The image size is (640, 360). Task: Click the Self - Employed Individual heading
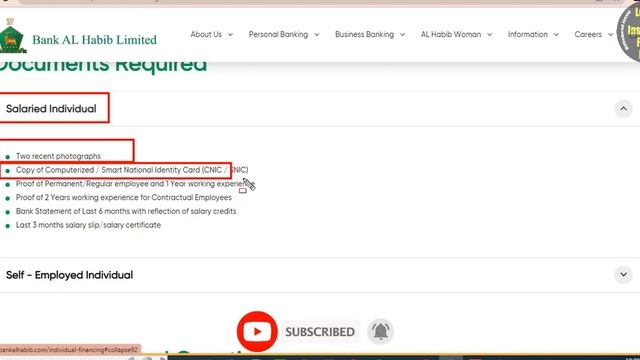69,275
